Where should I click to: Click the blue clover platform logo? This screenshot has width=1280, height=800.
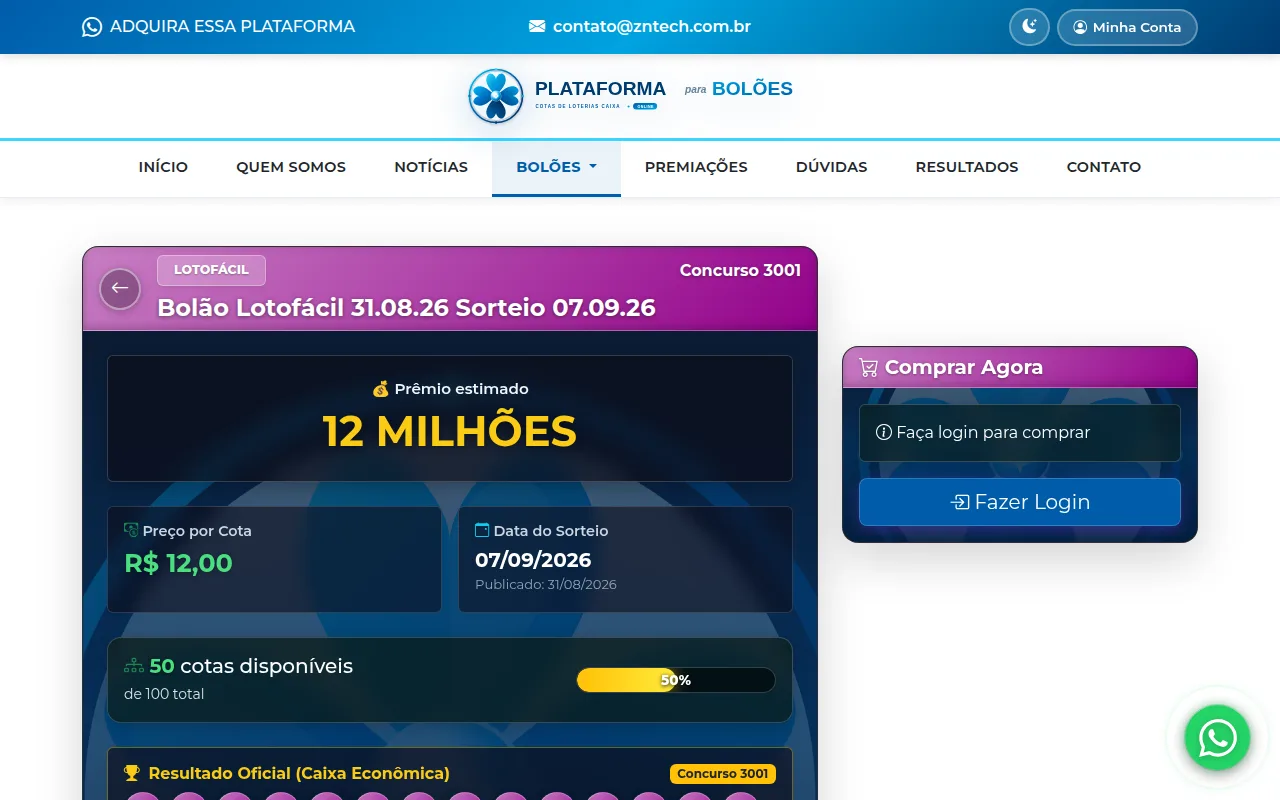pyautogui.click(x=496, y=96)
